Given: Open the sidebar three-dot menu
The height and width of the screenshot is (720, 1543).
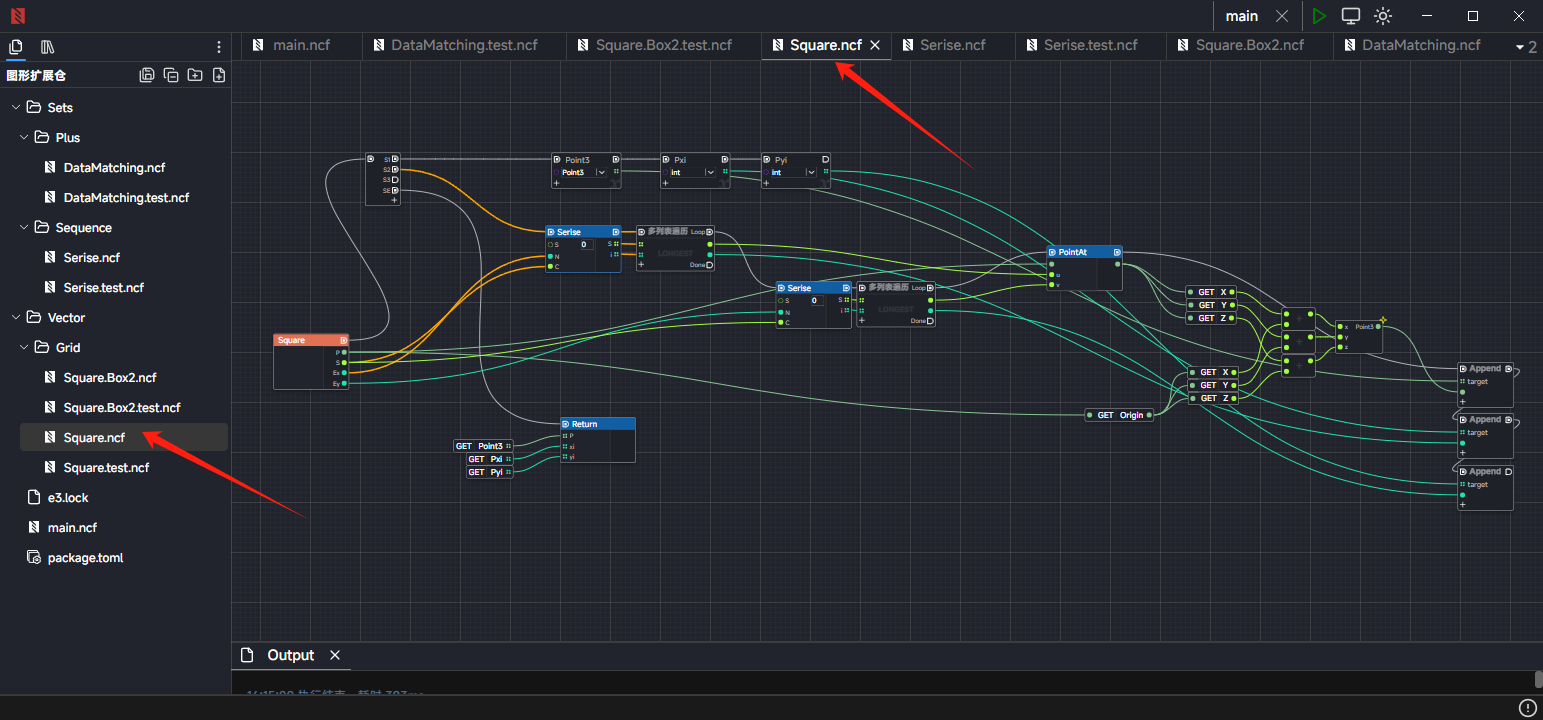Looking at the screenshot, I should click(x=219, y=47).
